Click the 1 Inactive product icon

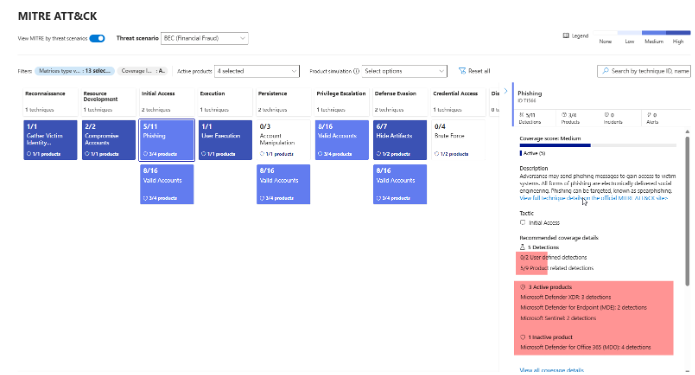pyautogui.click(x=523, y=337)
